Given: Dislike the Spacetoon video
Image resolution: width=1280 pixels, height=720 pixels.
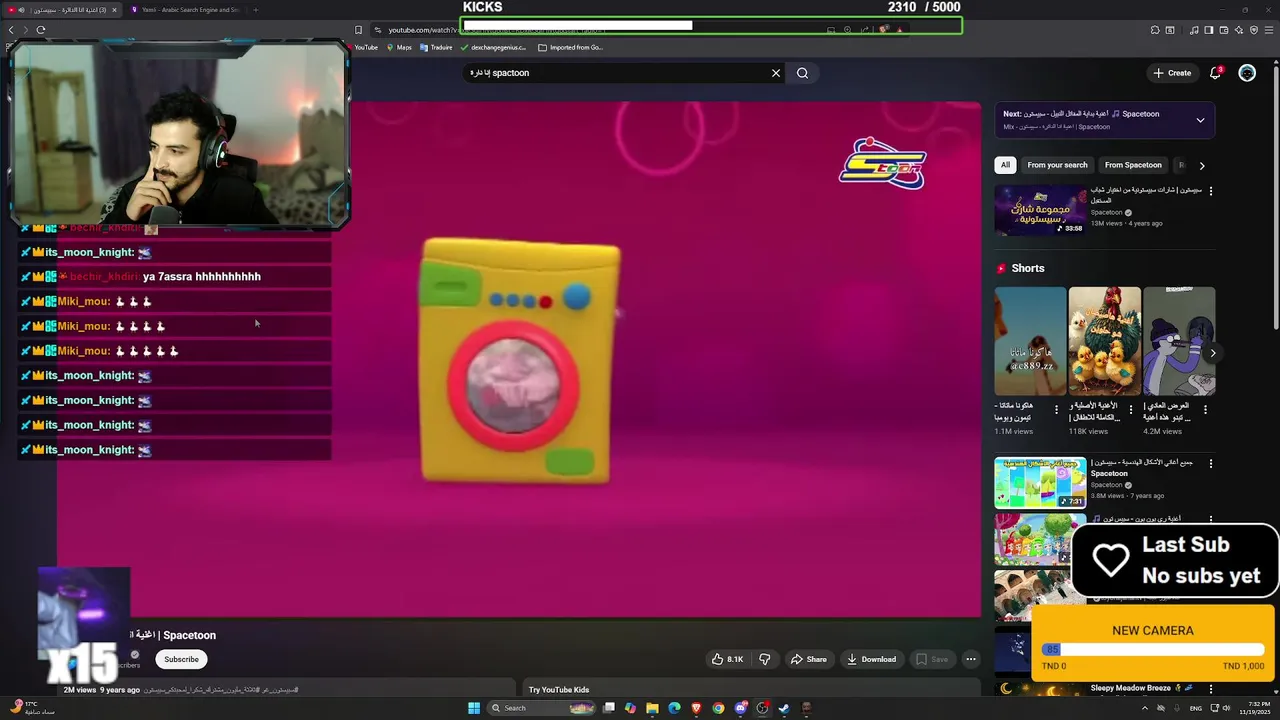Looking at the screenshot, I should (x=765, y=659).
